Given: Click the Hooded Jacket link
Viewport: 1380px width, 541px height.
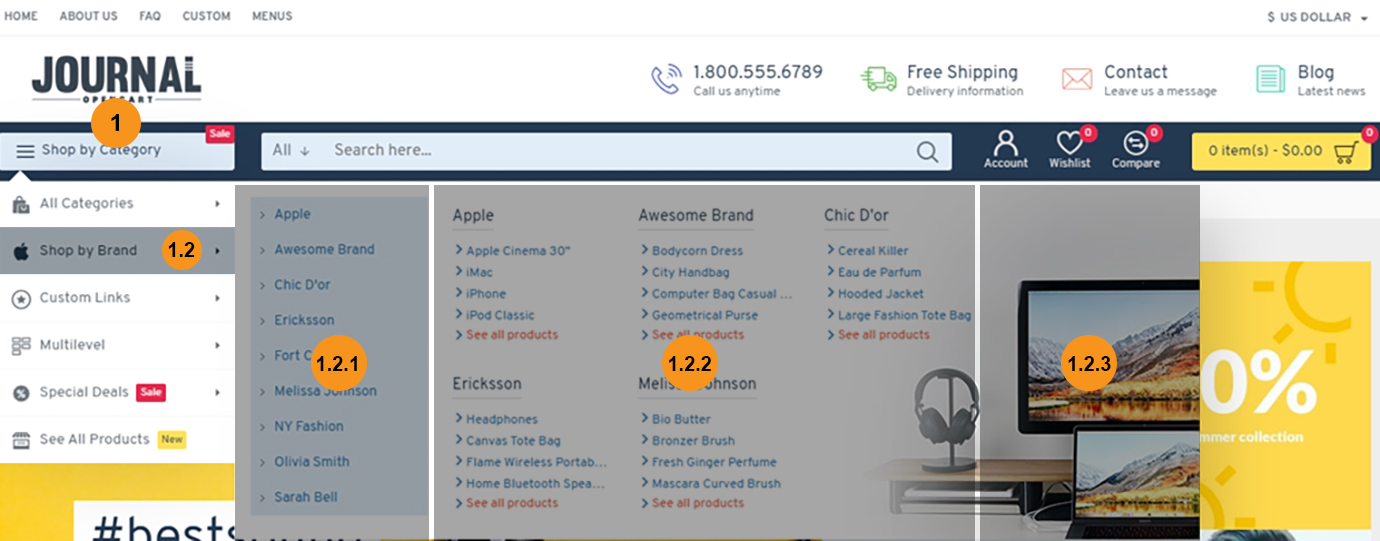Looking at the screenshot, I should click(881, 294).
